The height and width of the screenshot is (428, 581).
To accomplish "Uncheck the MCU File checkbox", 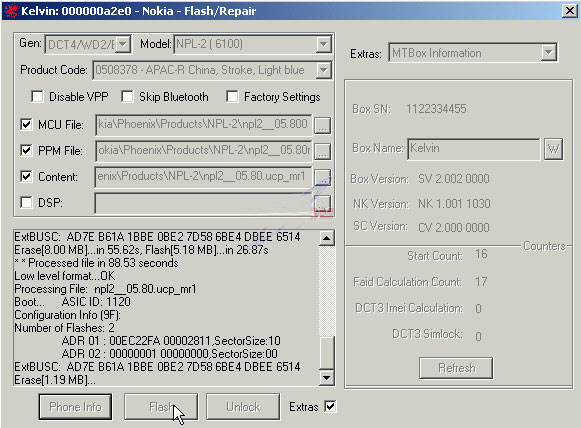I will click(x=26, y=125).
